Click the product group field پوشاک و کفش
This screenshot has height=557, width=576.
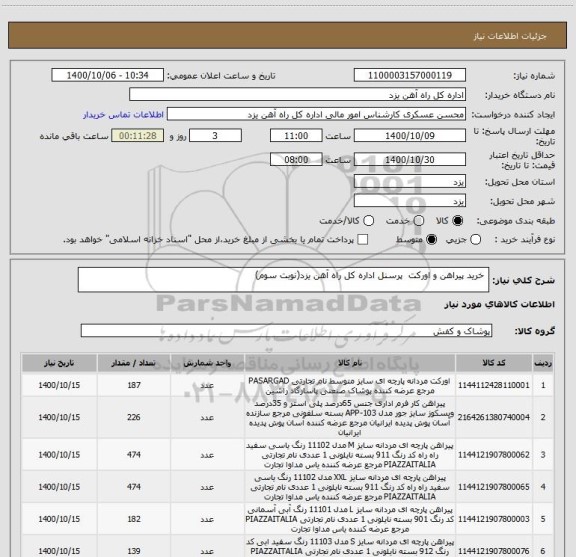pyautogui.click(x=286, y=331)
